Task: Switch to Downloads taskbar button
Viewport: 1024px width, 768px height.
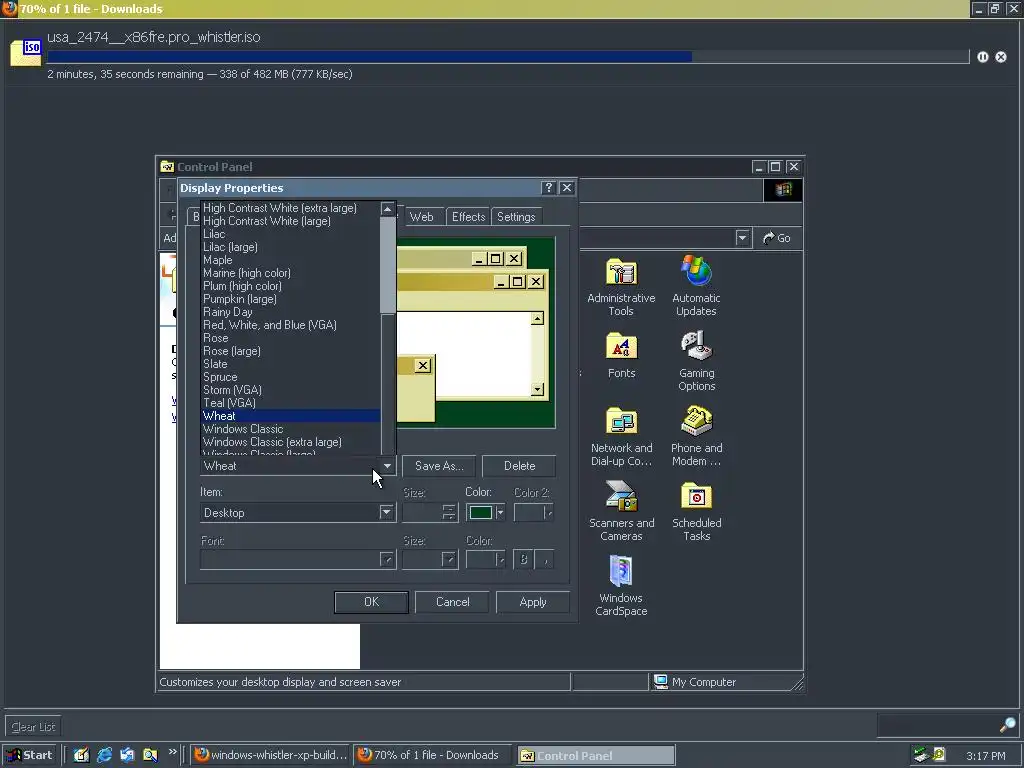Action: point(433,755)
